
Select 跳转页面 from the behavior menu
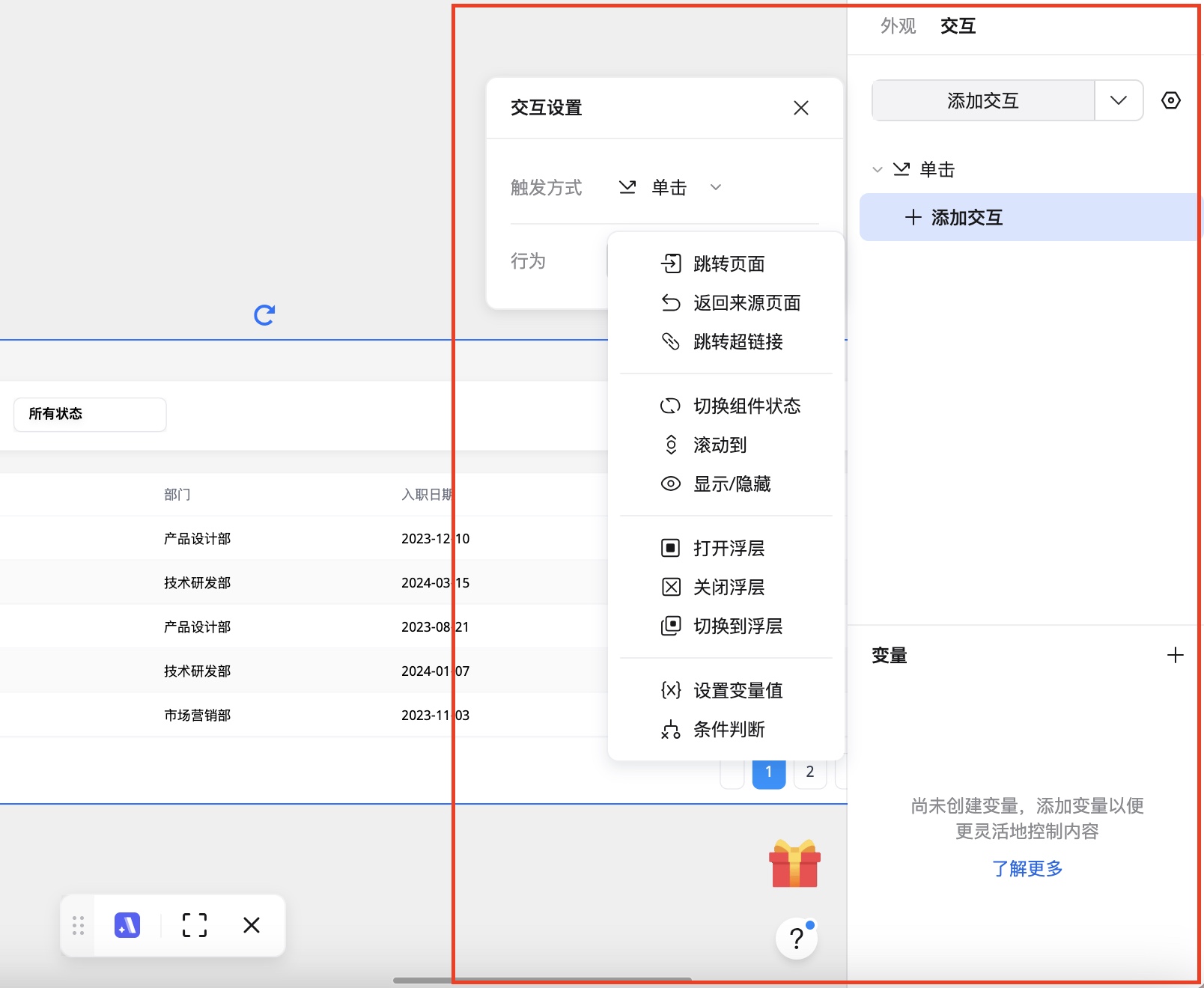click(x=726, y=263)
